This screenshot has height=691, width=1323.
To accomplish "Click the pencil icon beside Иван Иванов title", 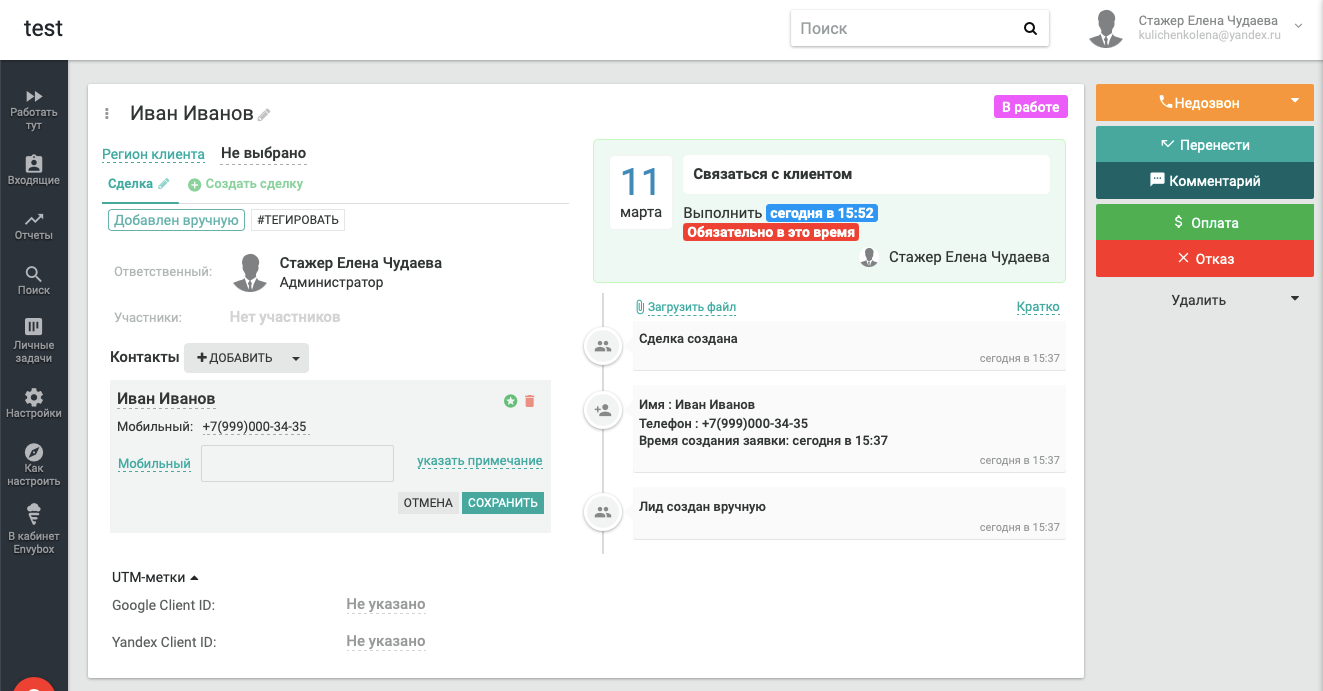I will [264, 115].
